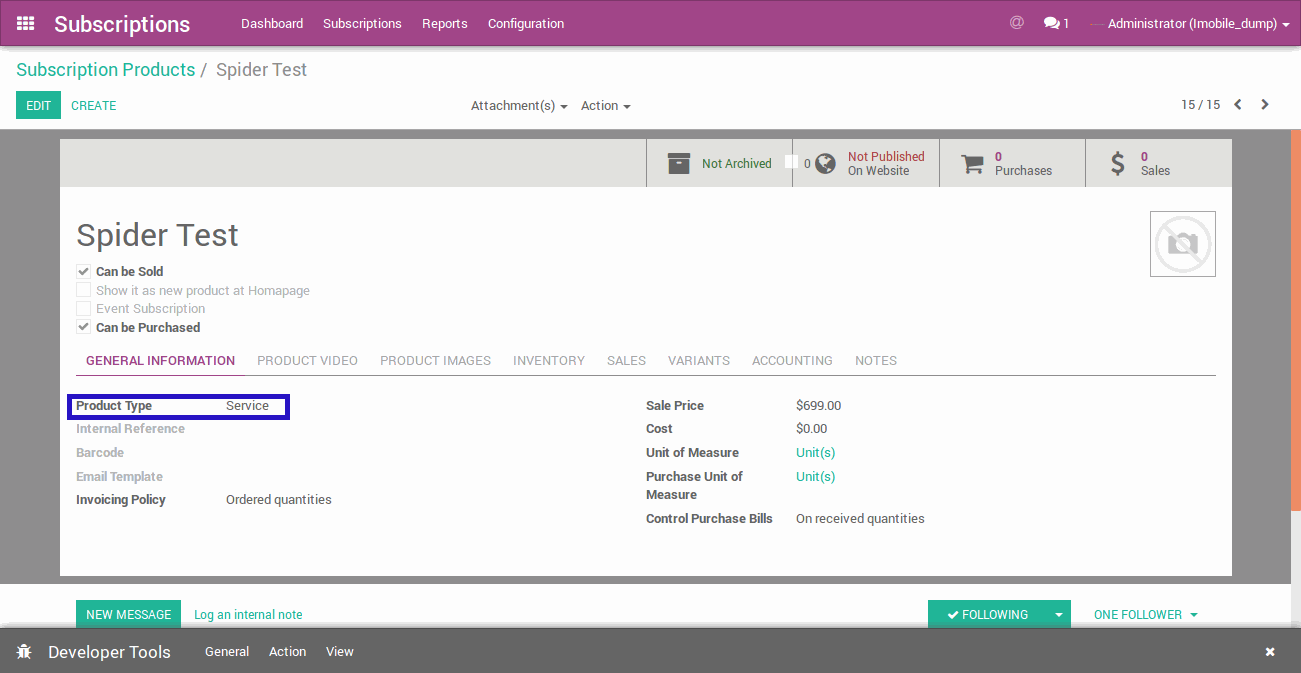This screenshot has width=1301, height=673.
Task: Open the conversations chat bubble icon
Action: 1051,23
